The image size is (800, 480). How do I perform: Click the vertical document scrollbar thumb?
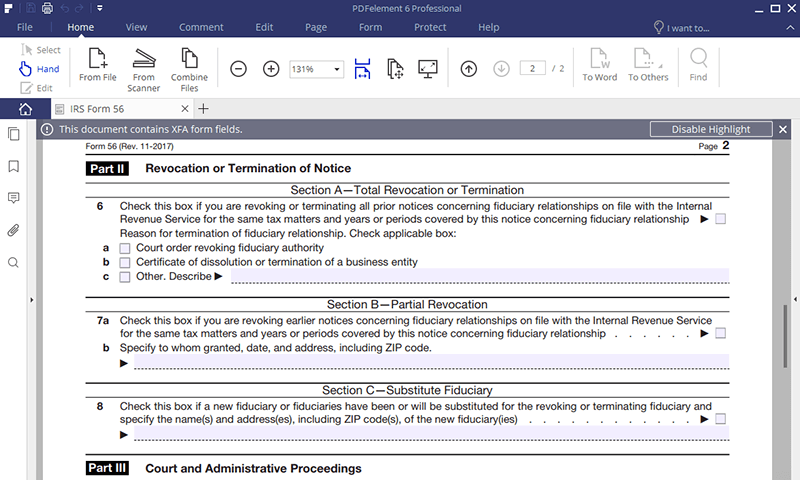785,336
